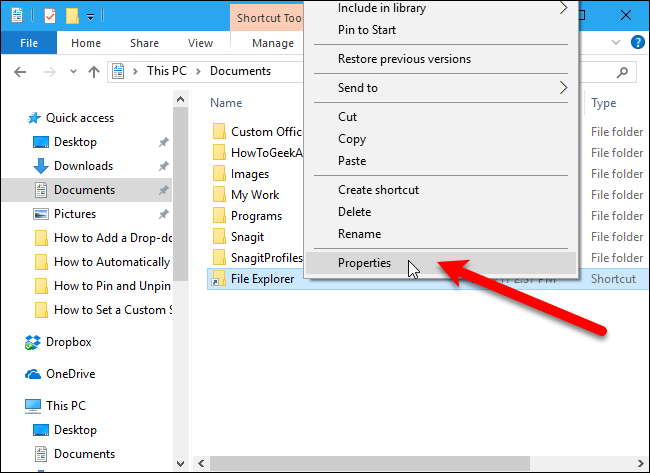This screenshot has width=650, height=473.
Task: Select the Snagit folder
Action: pyautogui.click(x=247, y=237)
